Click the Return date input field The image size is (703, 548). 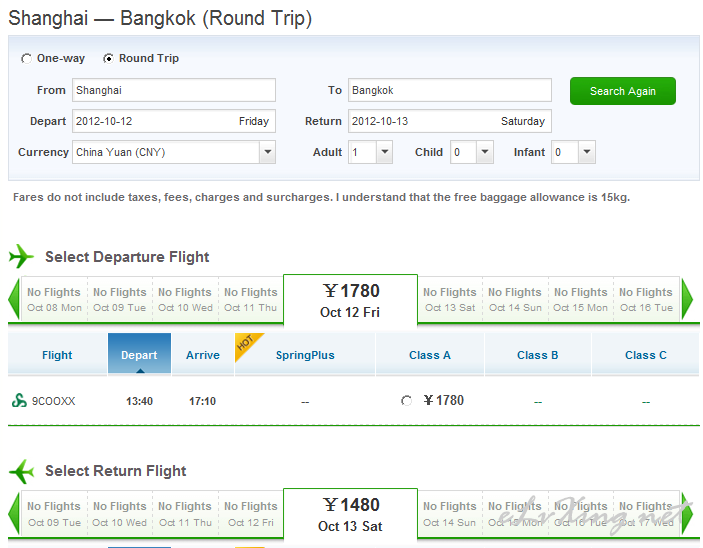(450, 121)
